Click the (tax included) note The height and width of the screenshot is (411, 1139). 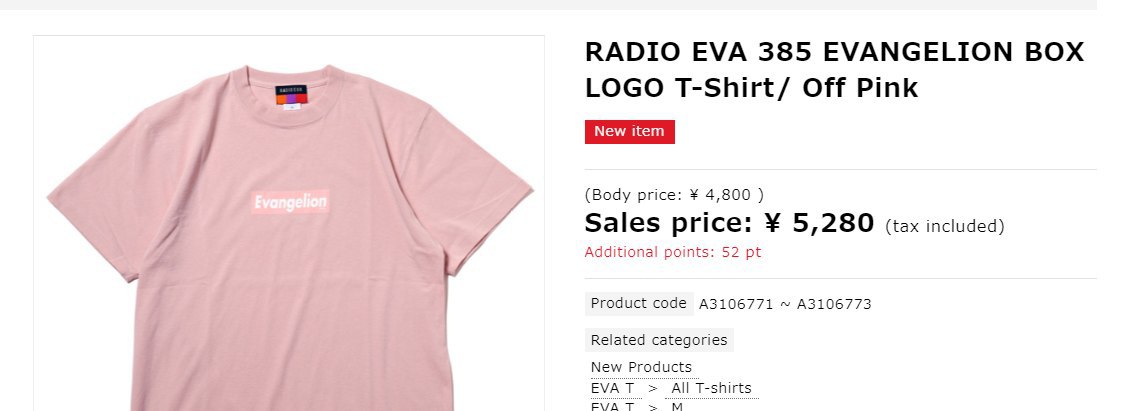(x=944, y=227)
